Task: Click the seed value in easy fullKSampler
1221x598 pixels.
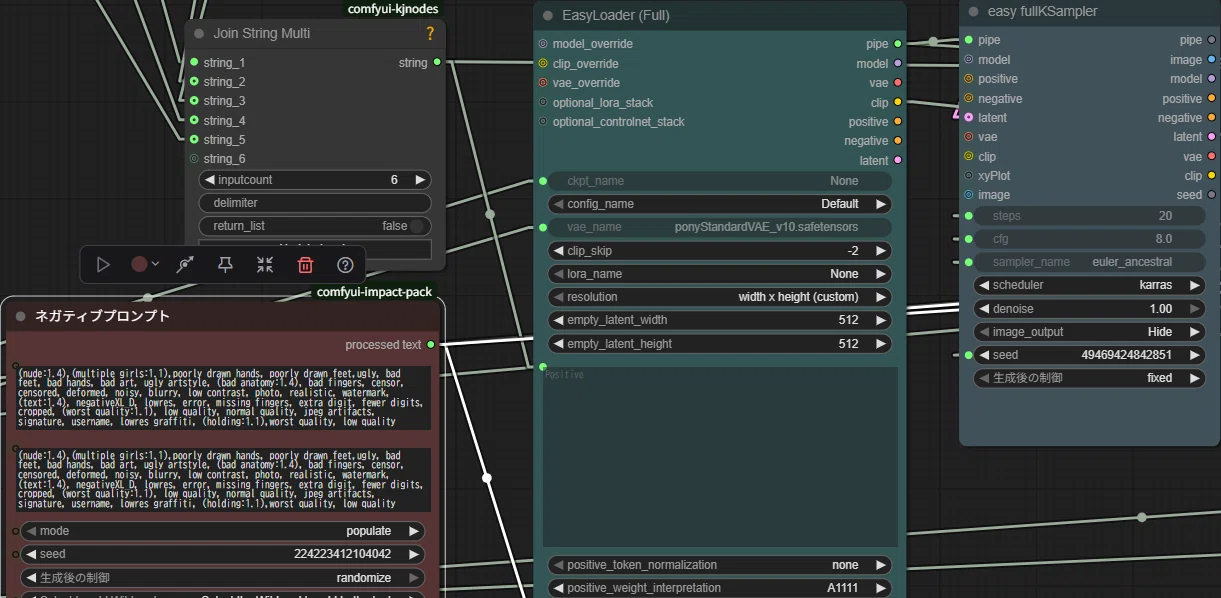Action: (1126, 355)
